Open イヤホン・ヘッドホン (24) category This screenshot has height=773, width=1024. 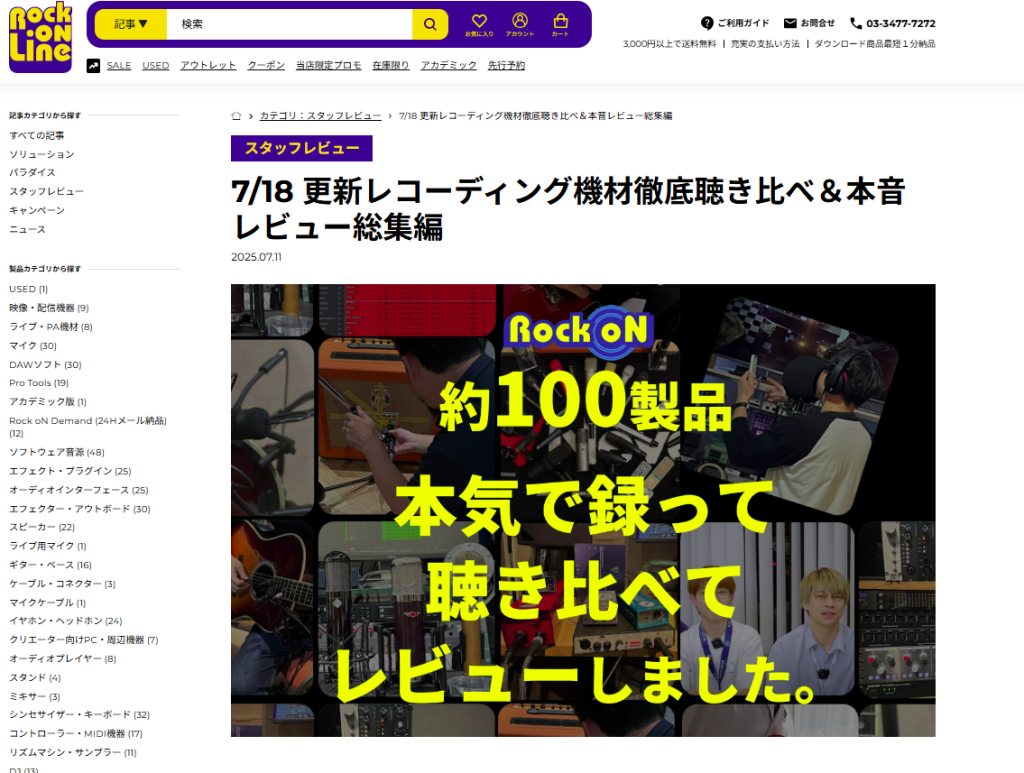tap(66, 621)
